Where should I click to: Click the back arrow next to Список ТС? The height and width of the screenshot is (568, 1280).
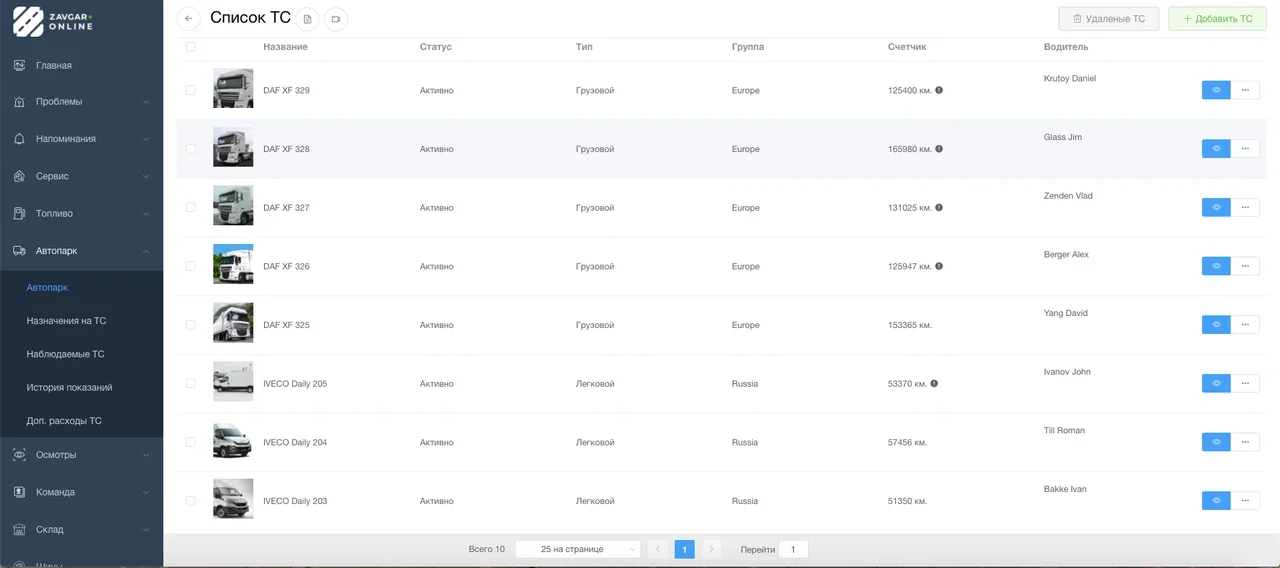pyautogui.click(x=188, y=19)
